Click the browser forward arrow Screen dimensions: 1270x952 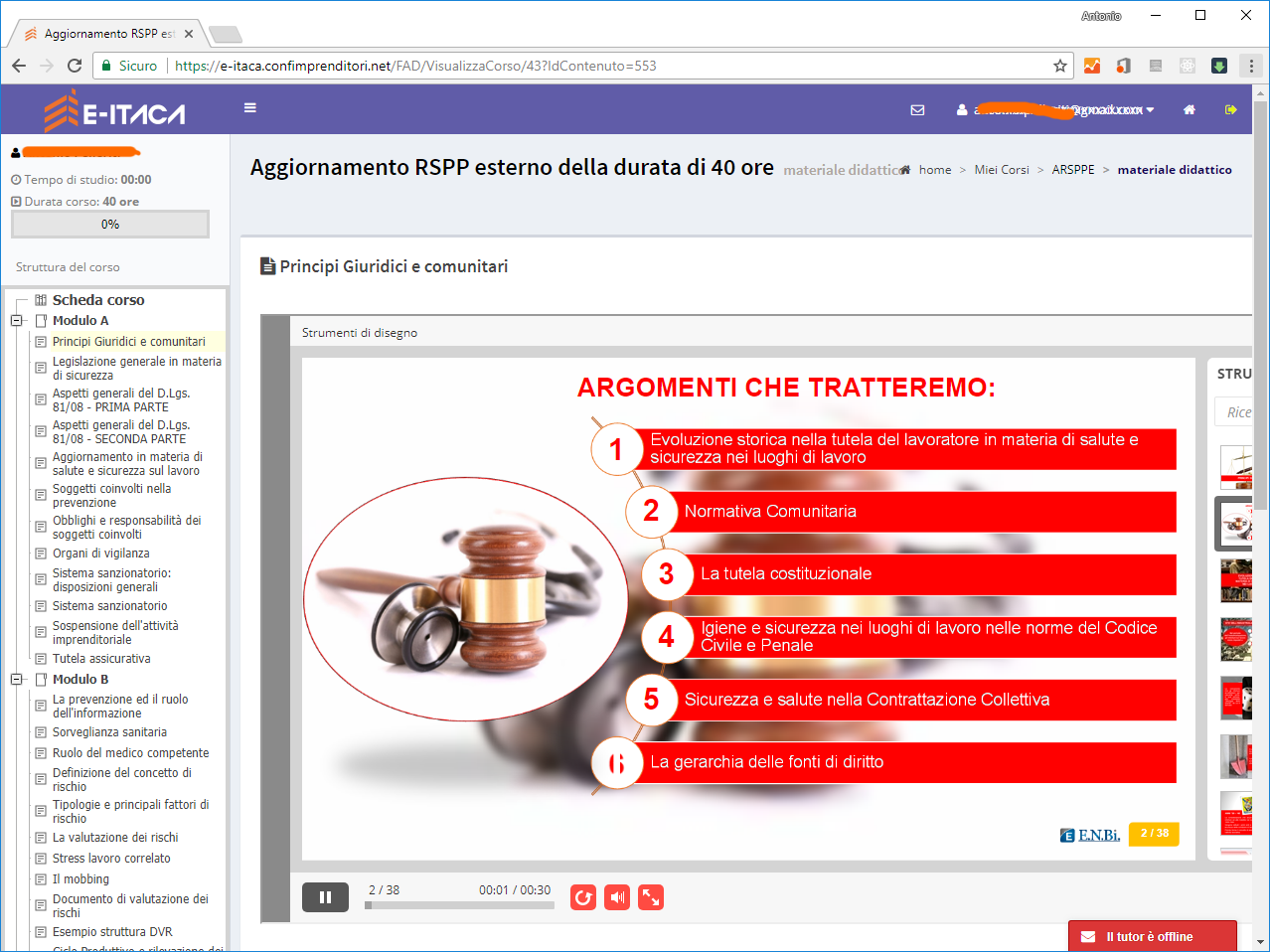47,66
